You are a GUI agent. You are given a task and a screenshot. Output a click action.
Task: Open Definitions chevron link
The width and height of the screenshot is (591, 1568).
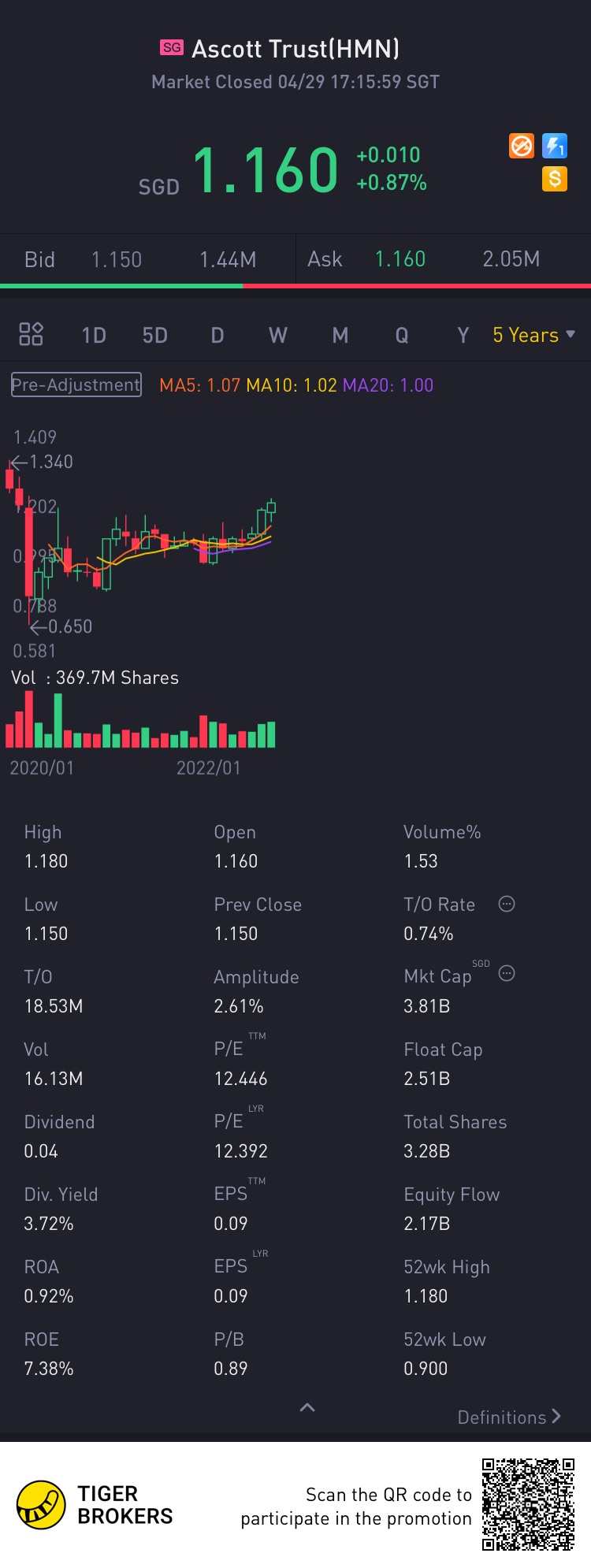click(x=509, y=1417)
